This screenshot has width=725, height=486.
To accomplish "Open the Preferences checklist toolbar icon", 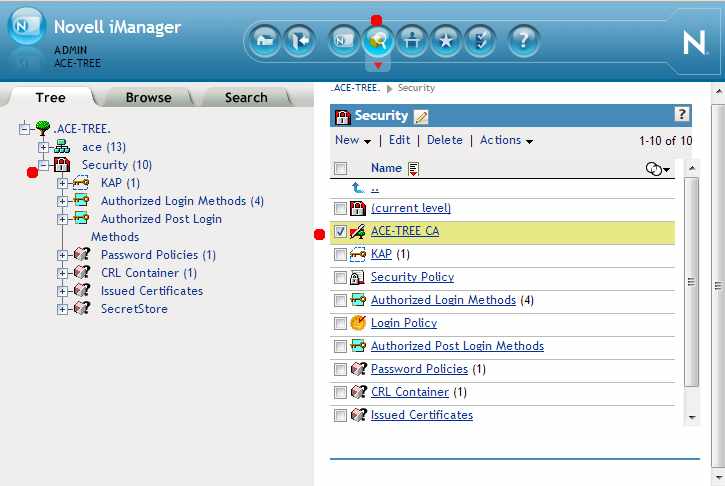I will (480, 41).
